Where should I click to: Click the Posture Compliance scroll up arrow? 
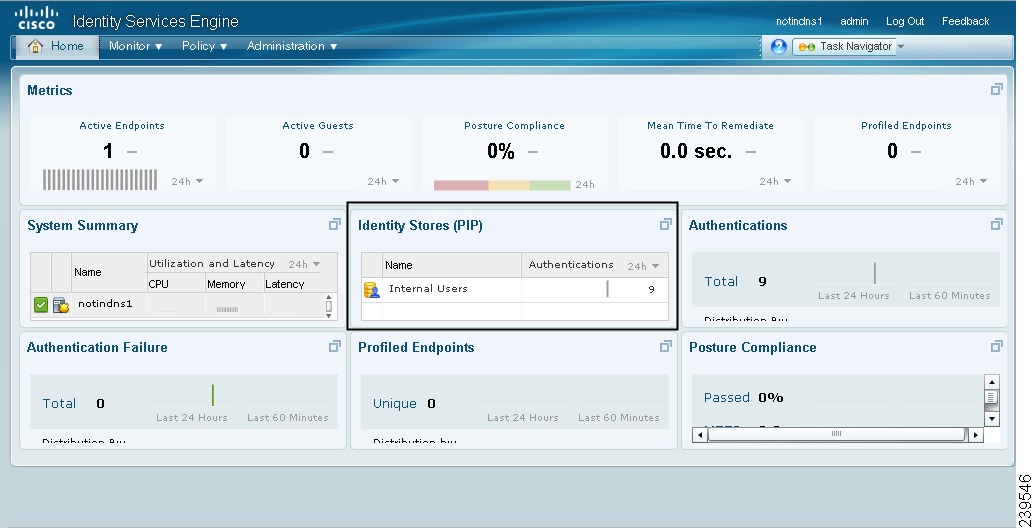[x=991, y=382]
